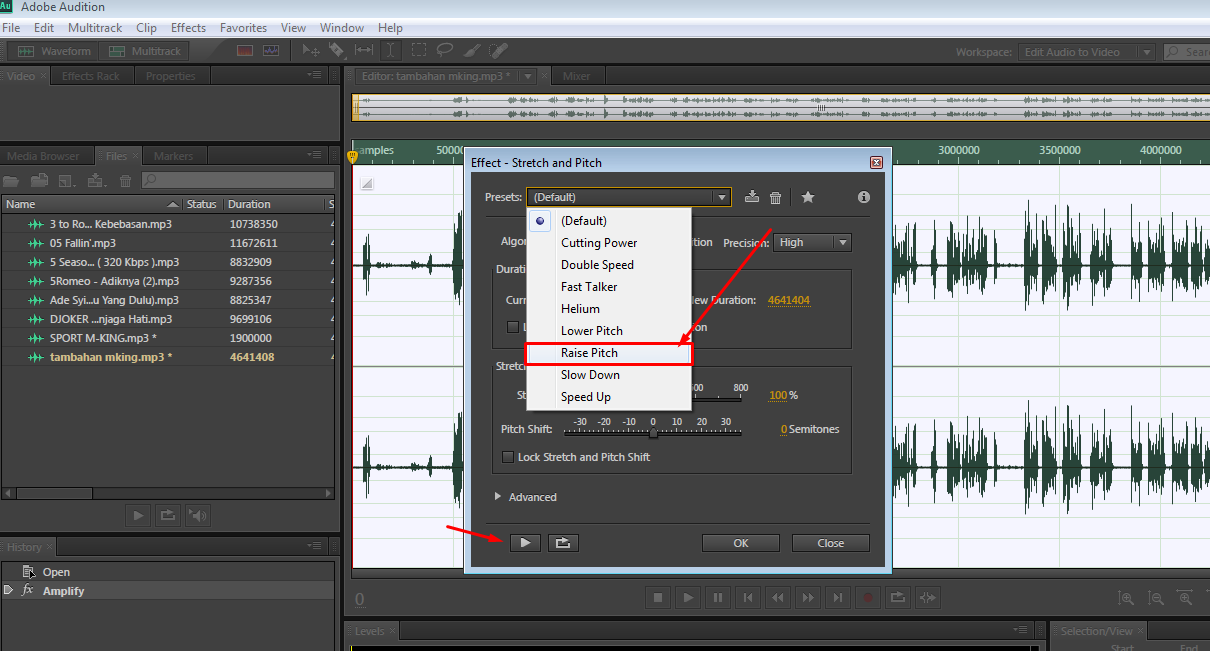Zoom out amplitude icon
Image resolution: width=1210 pixels, height=651 pixels.
(x=1156, y=598)
